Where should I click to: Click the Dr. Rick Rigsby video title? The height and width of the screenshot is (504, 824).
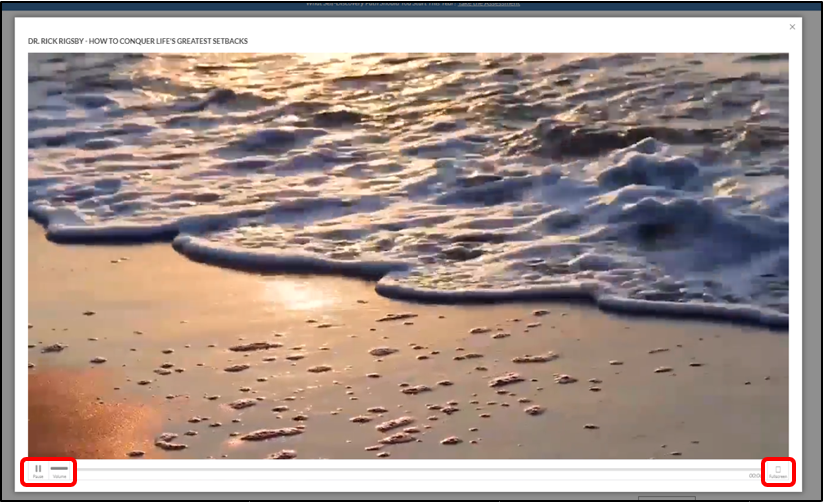pos(138,41)
